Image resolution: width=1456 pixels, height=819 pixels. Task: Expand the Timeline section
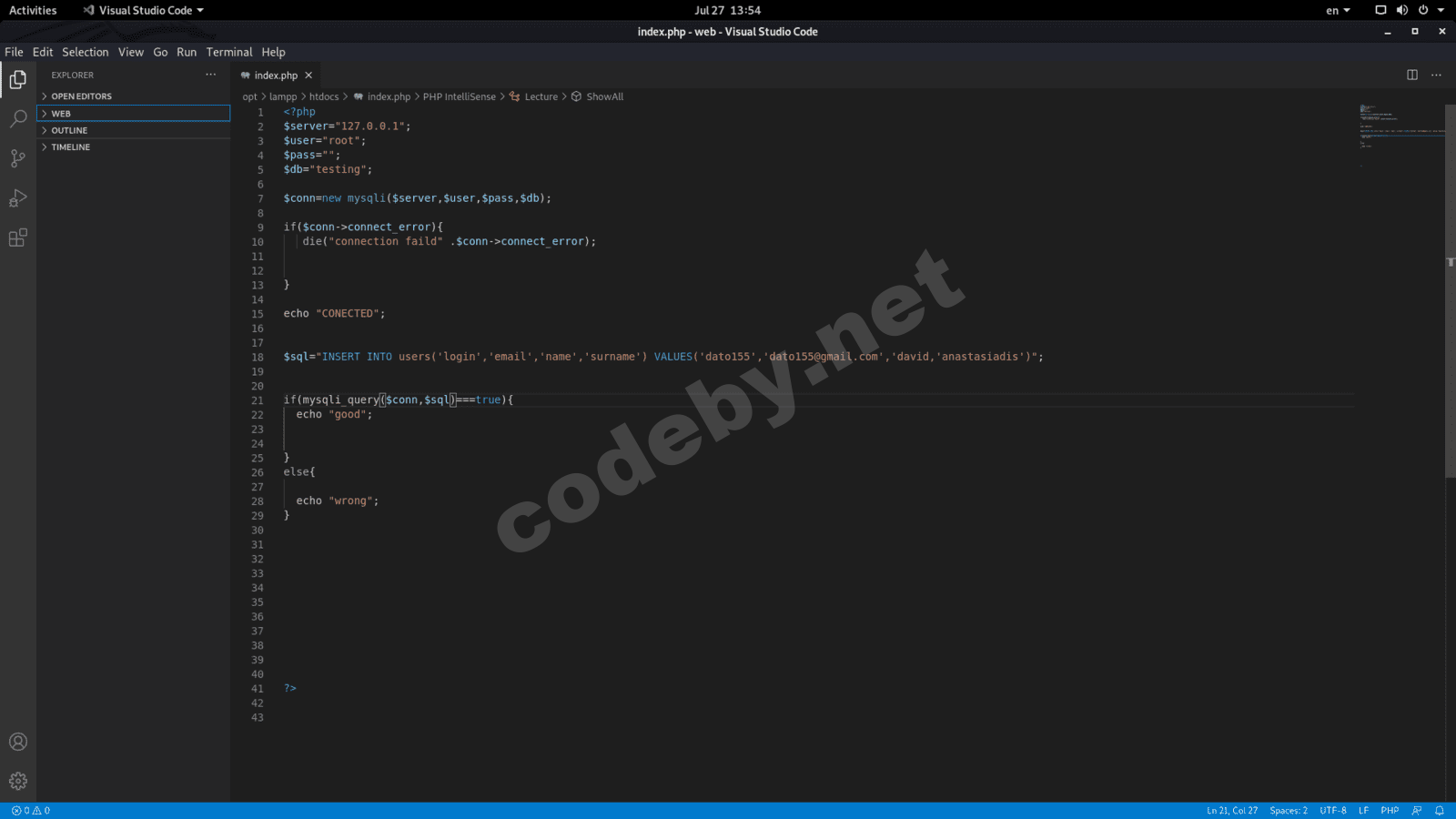[x=70, y=147]
